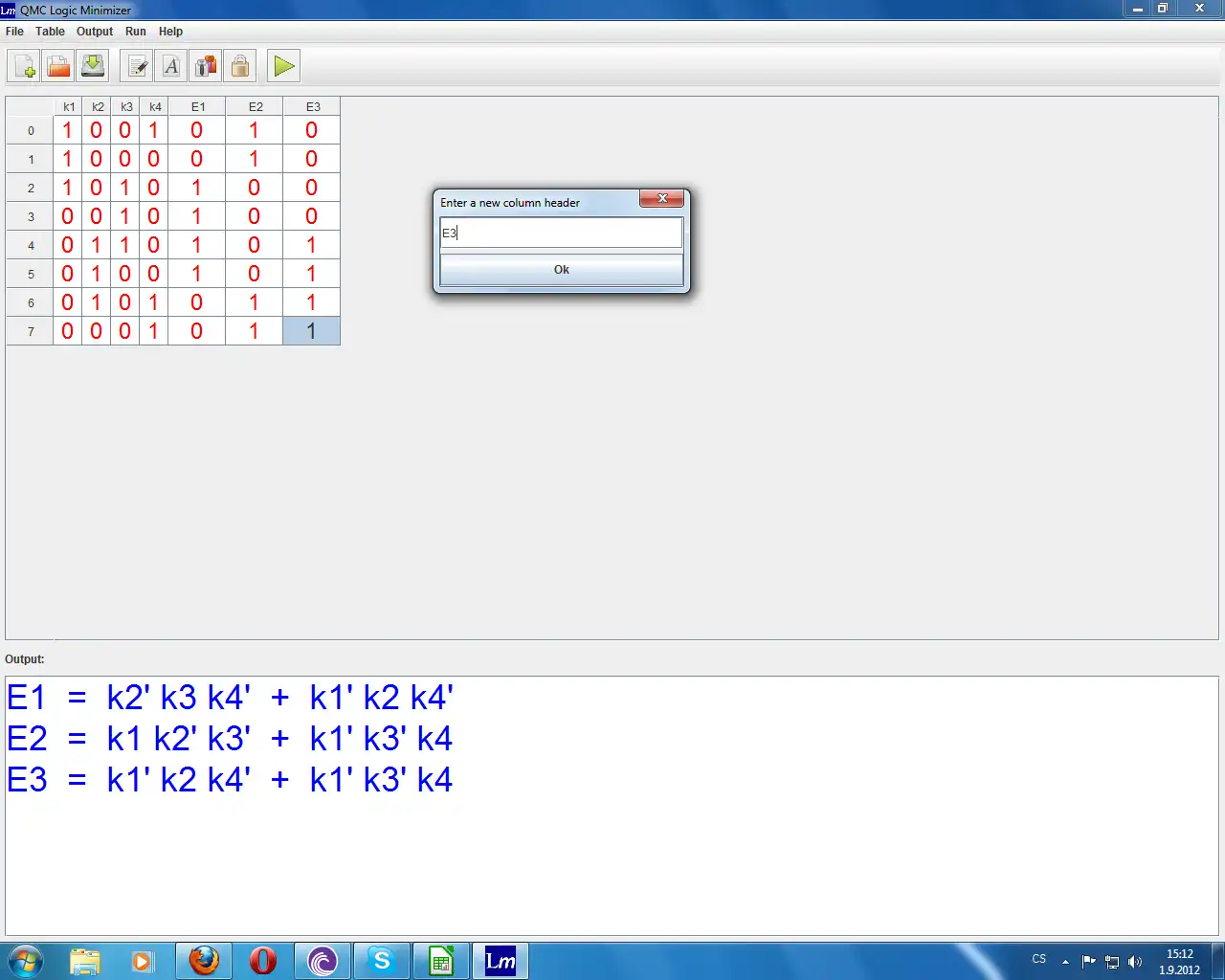1225x980 pixels.
Task: Select row header 0
Action: (31, 130)
